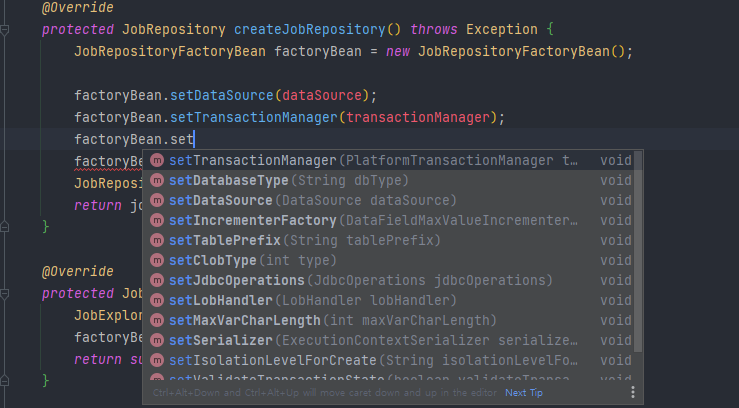Click the transactionManager argument in the editor
Viewport: 739px width, 408px height.
418,117
